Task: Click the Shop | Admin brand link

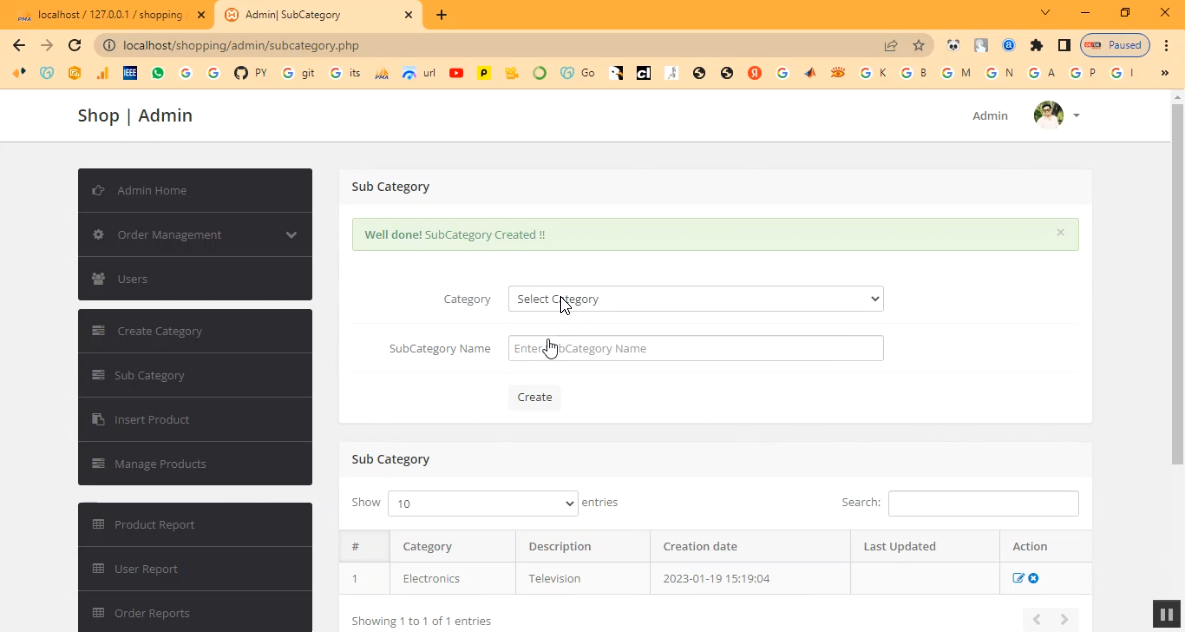Action: pos(135,116)
